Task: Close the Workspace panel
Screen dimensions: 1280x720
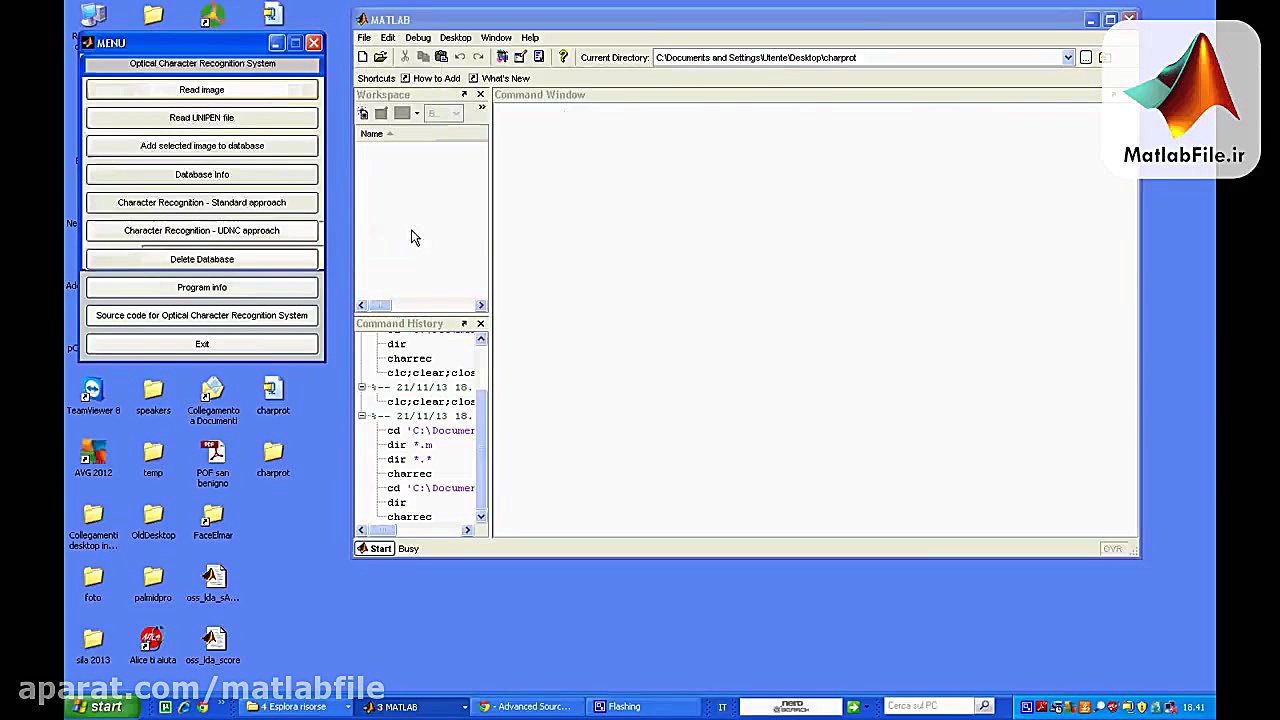Action: pyautogui.click(x=480, y=95)
